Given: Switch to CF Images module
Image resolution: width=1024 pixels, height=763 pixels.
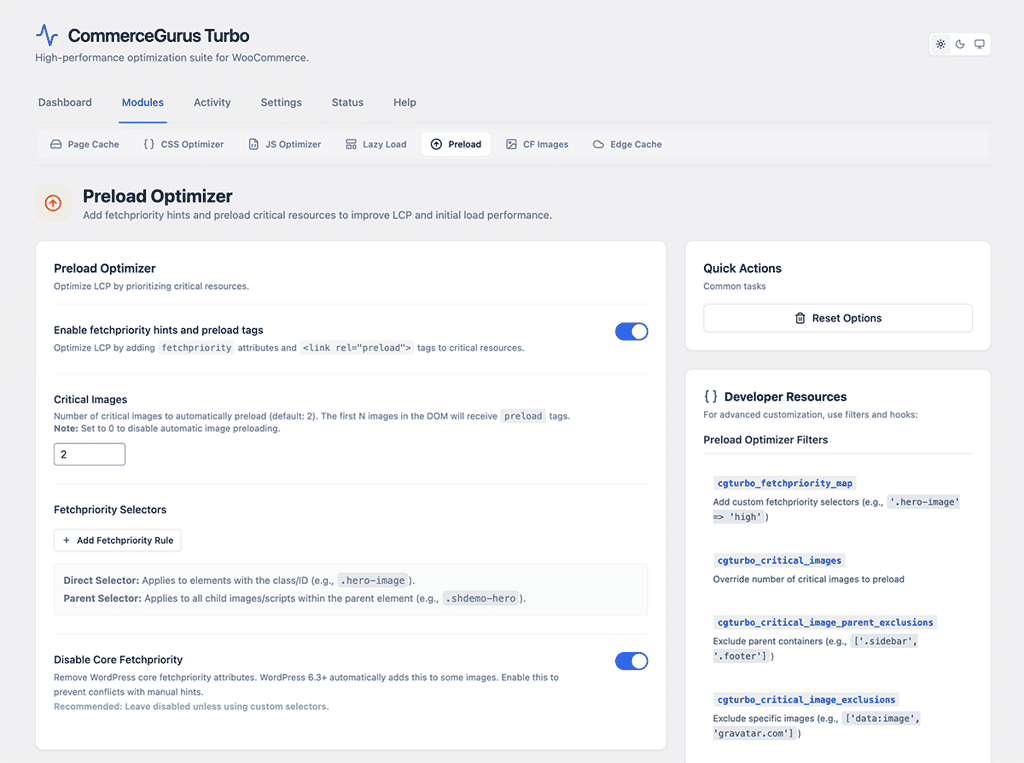Looking at the screenshot, I should pyautogui.click(x=537, y=144).
